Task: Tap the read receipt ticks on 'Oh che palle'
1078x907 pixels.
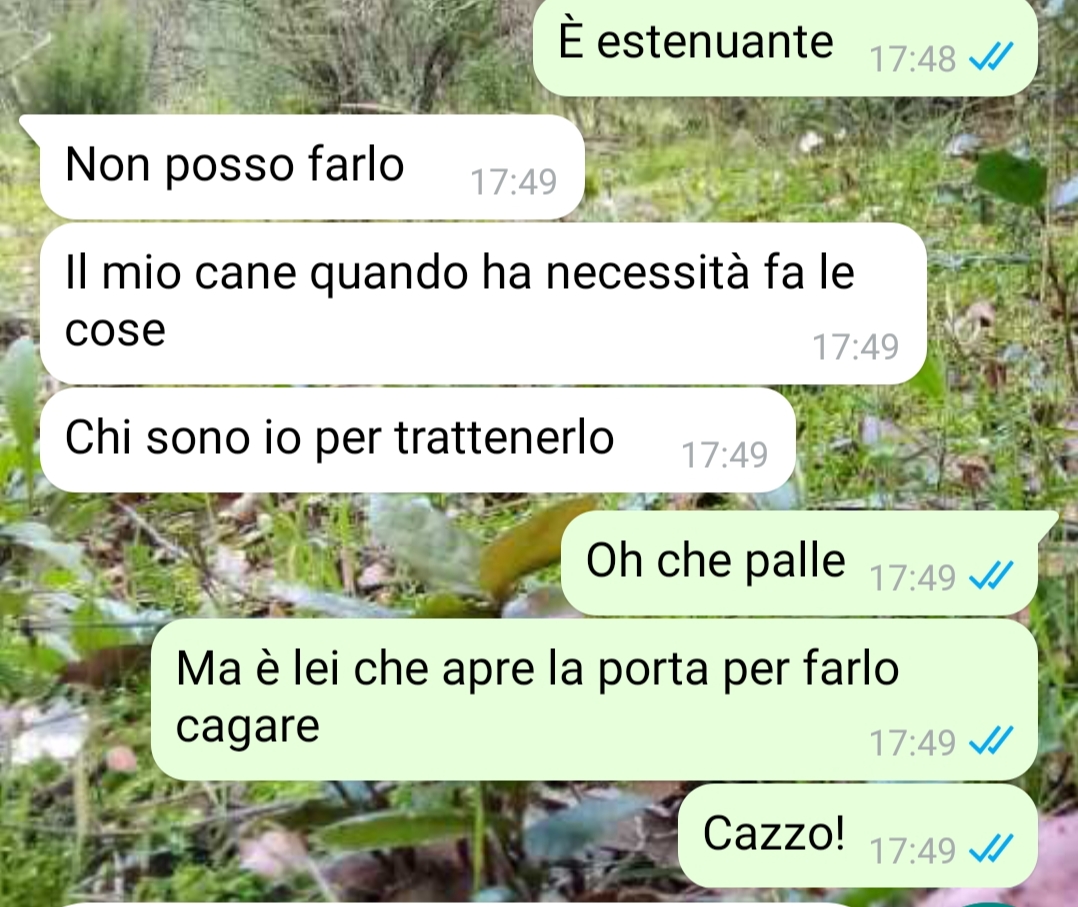Action: [x=991, y=576]
